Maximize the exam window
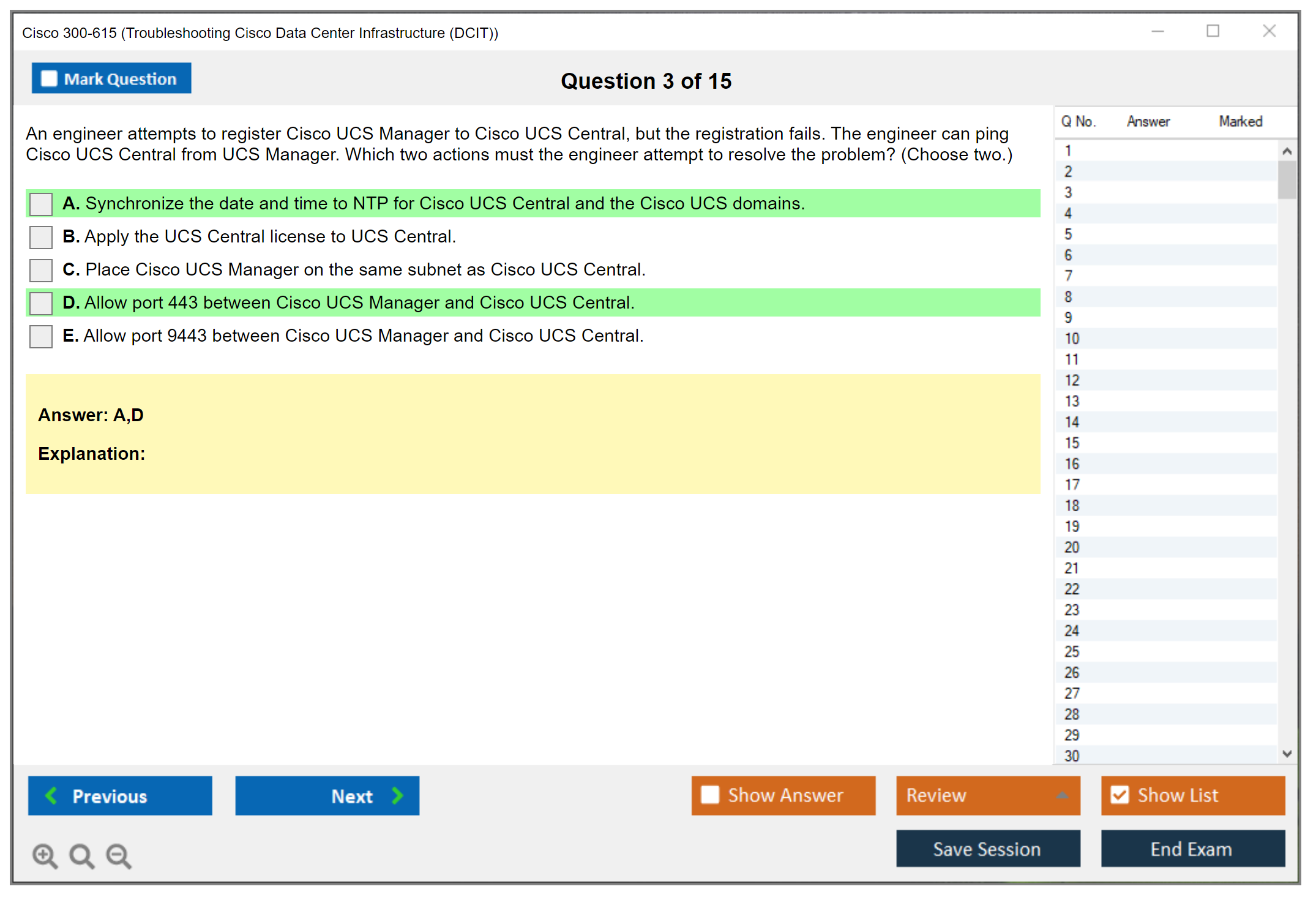 pyautogui.click(x=1213, y=31)
